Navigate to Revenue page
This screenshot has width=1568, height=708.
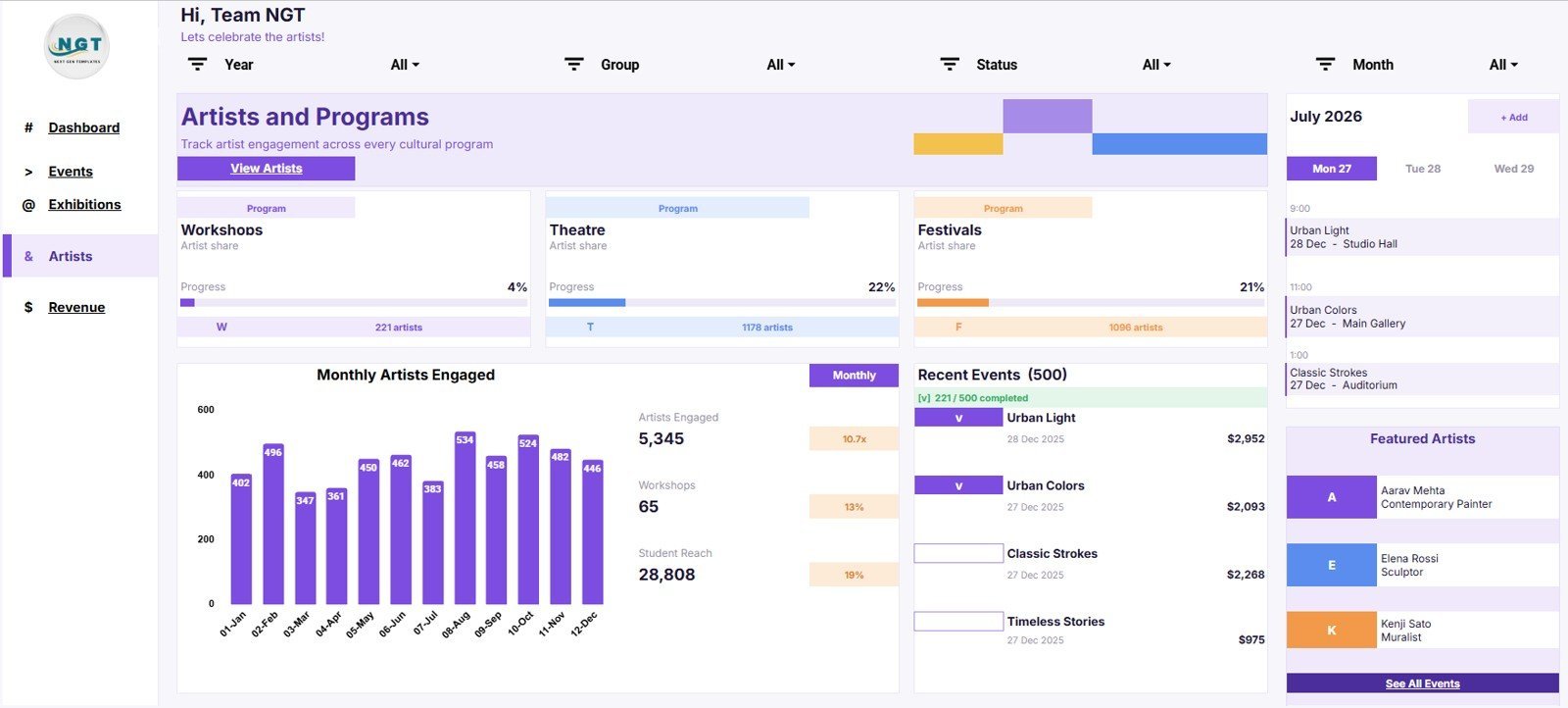coord(76,307)
